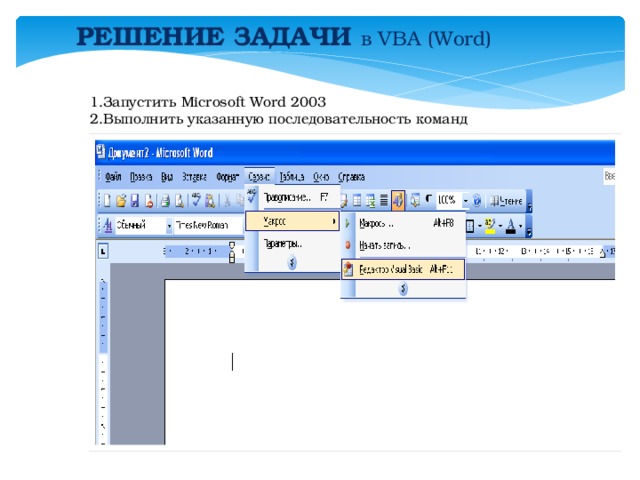Click the Styles and Formatting icon
The image size is (640, 480).
[108, 225]
